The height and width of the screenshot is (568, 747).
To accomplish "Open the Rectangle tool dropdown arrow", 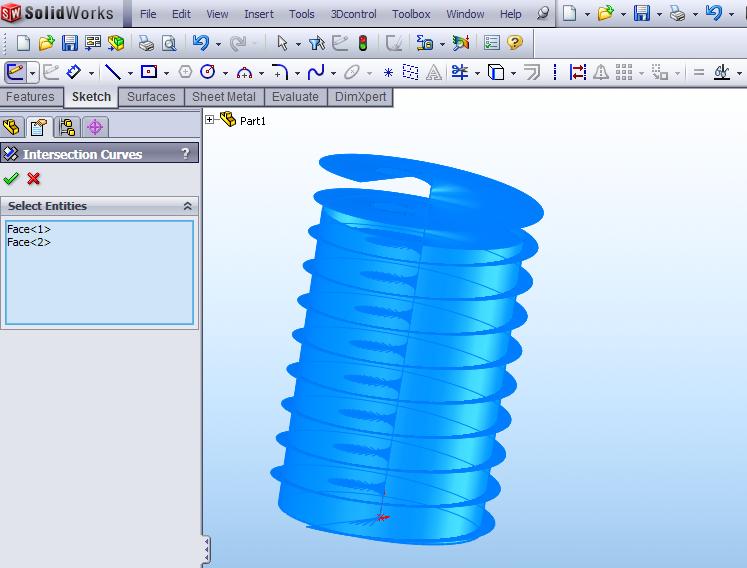I will point(166,74).
